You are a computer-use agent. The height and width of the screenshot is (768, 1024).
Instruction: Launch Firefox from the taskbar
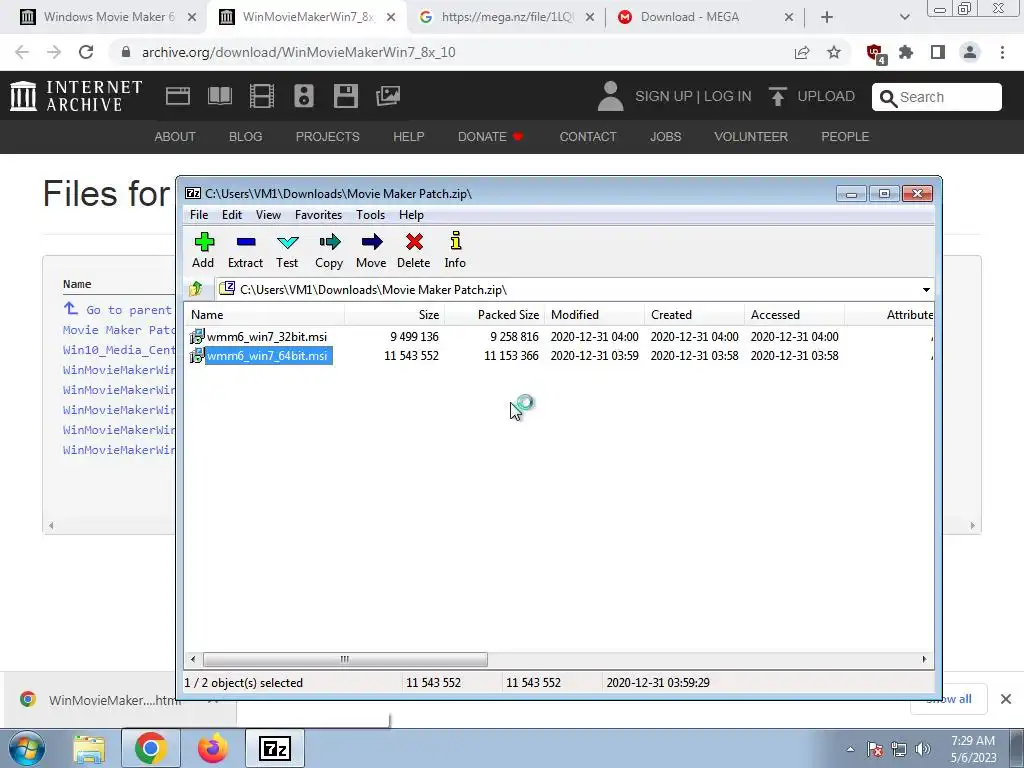213,749
